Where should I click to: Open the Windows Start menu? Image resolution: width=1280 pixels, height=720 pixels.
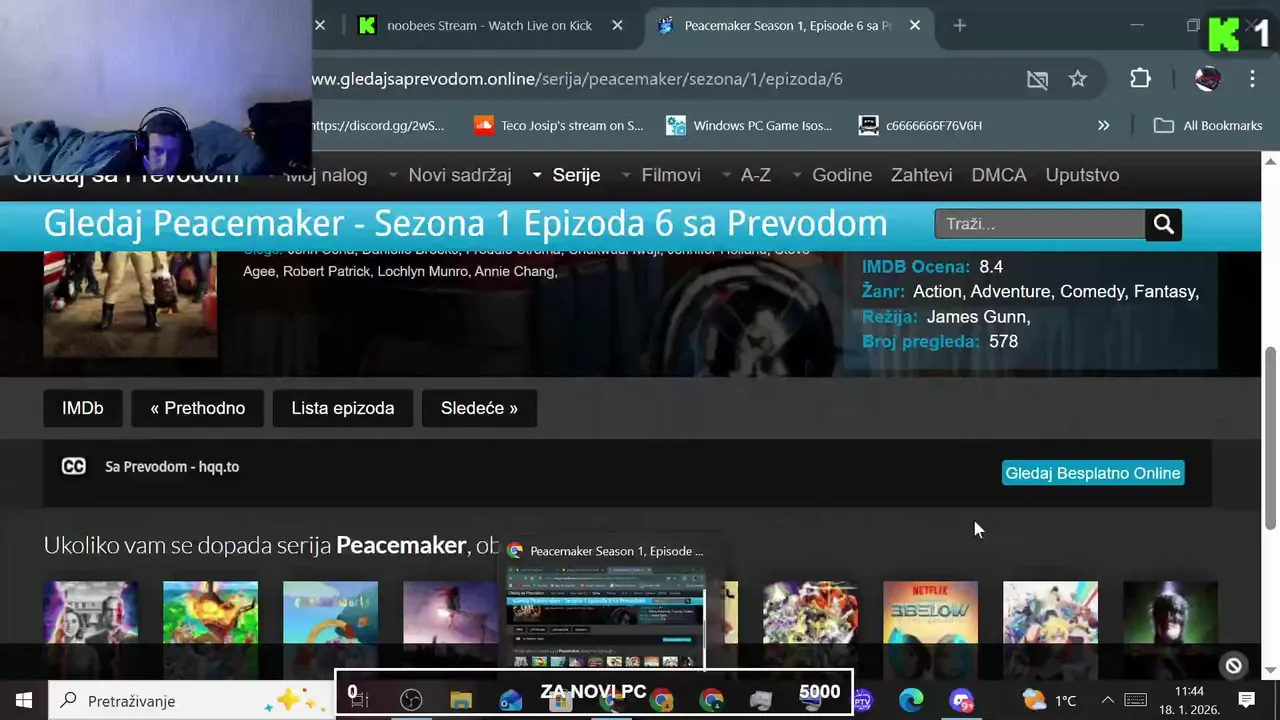click(24, 700)
